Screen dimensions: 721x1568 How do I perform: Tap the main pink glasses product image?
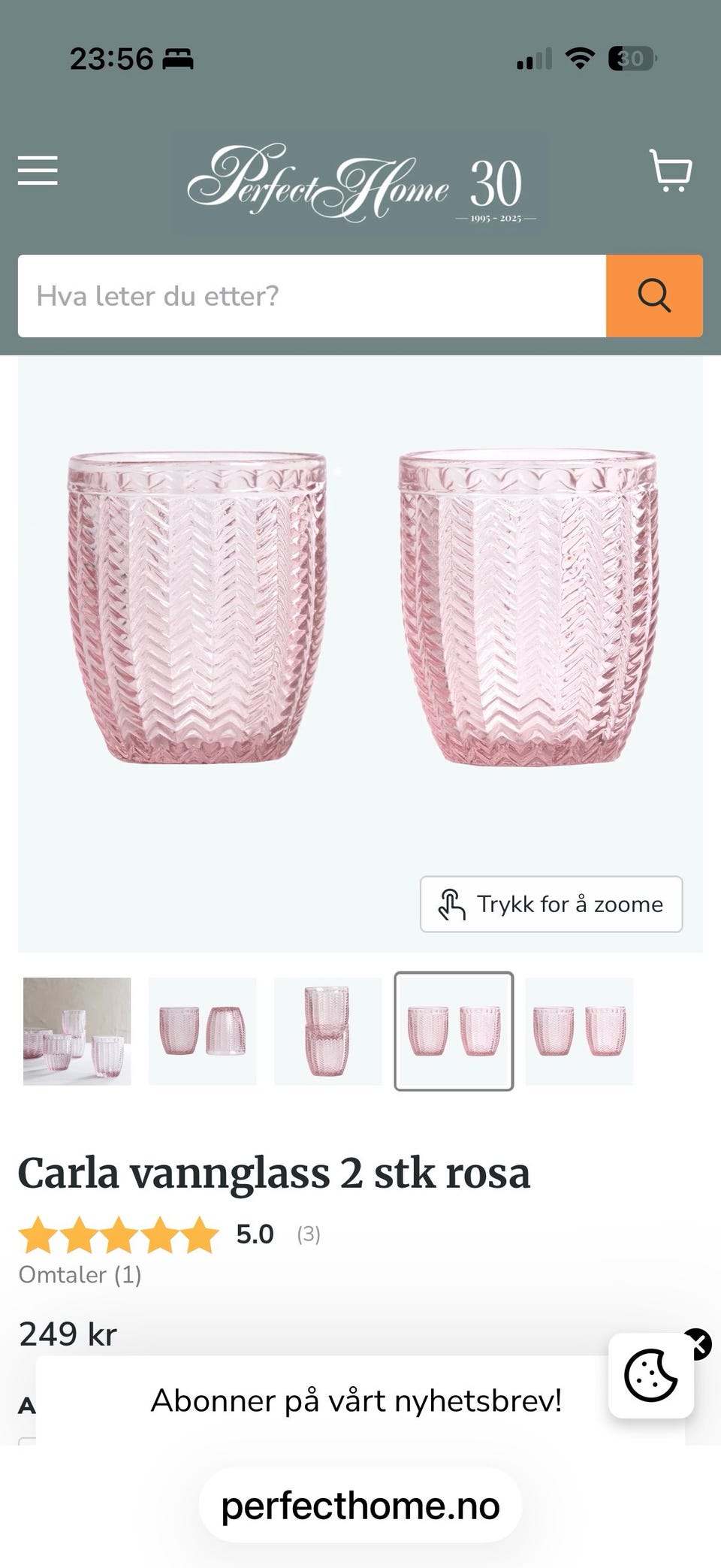(x=360, y=654)
